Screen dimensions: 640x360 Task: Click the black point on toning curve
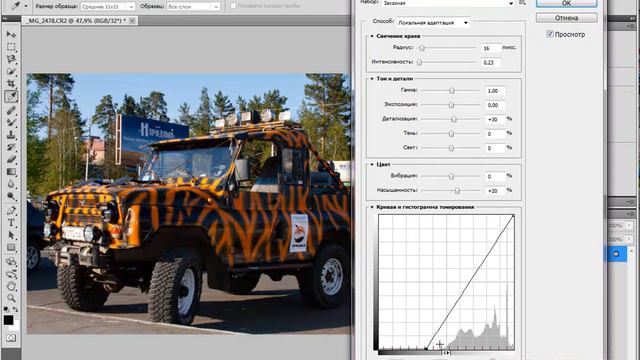(426, 349)
